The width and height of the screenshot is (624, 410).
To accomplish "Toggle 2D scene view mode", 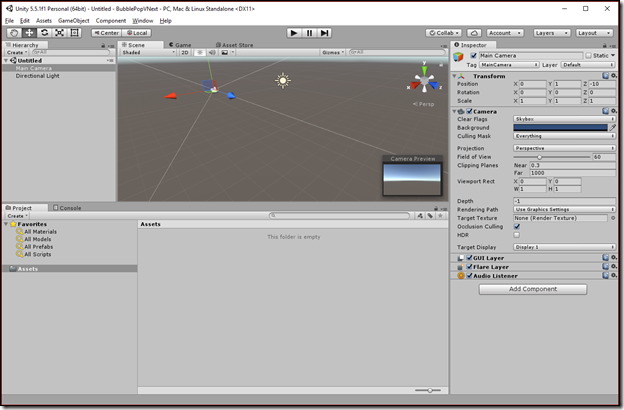I will click(x=185, y=53).
